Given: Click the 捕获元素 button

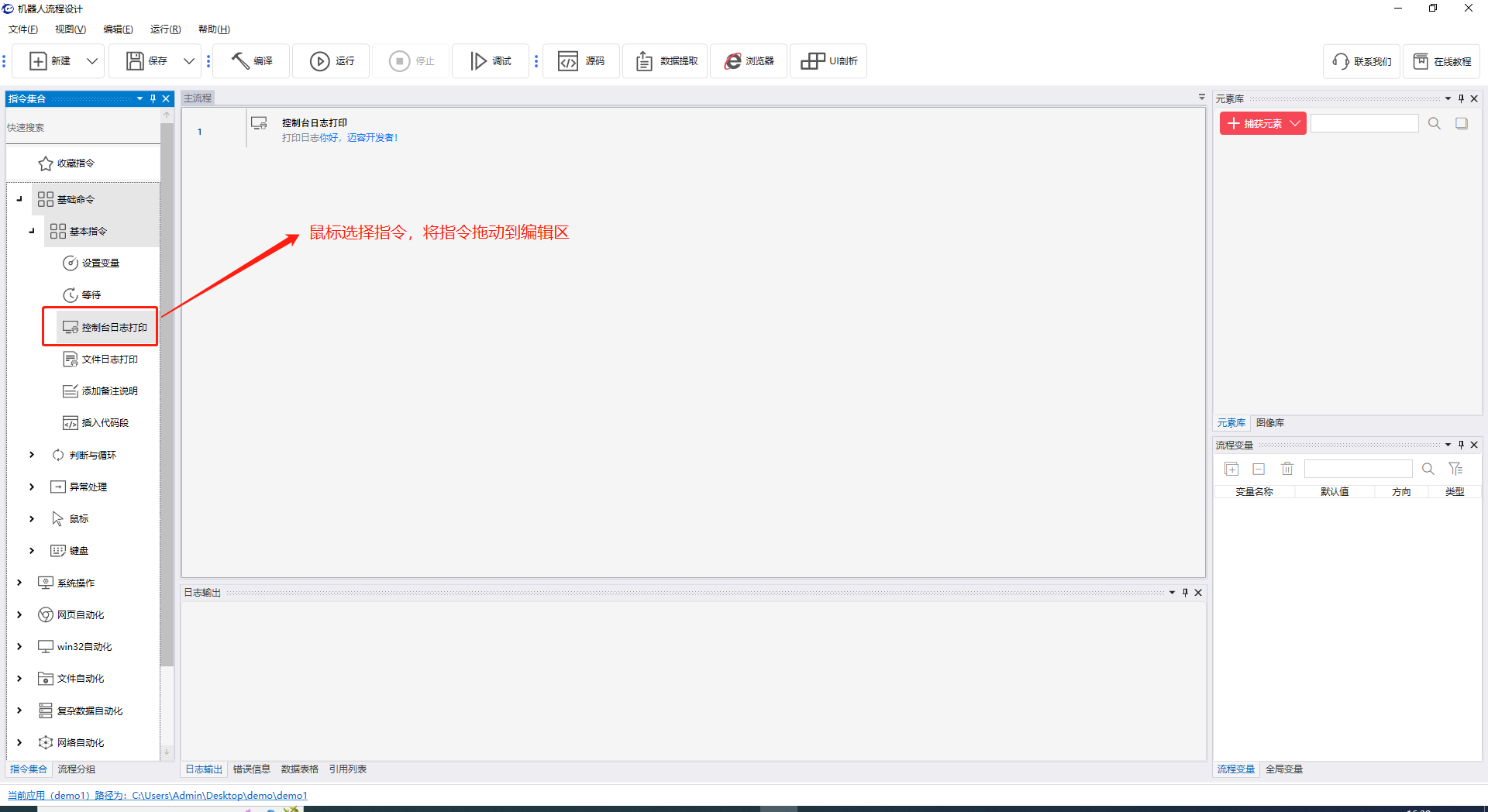Looking at the screenshot, I should (x=1255, y=123).
